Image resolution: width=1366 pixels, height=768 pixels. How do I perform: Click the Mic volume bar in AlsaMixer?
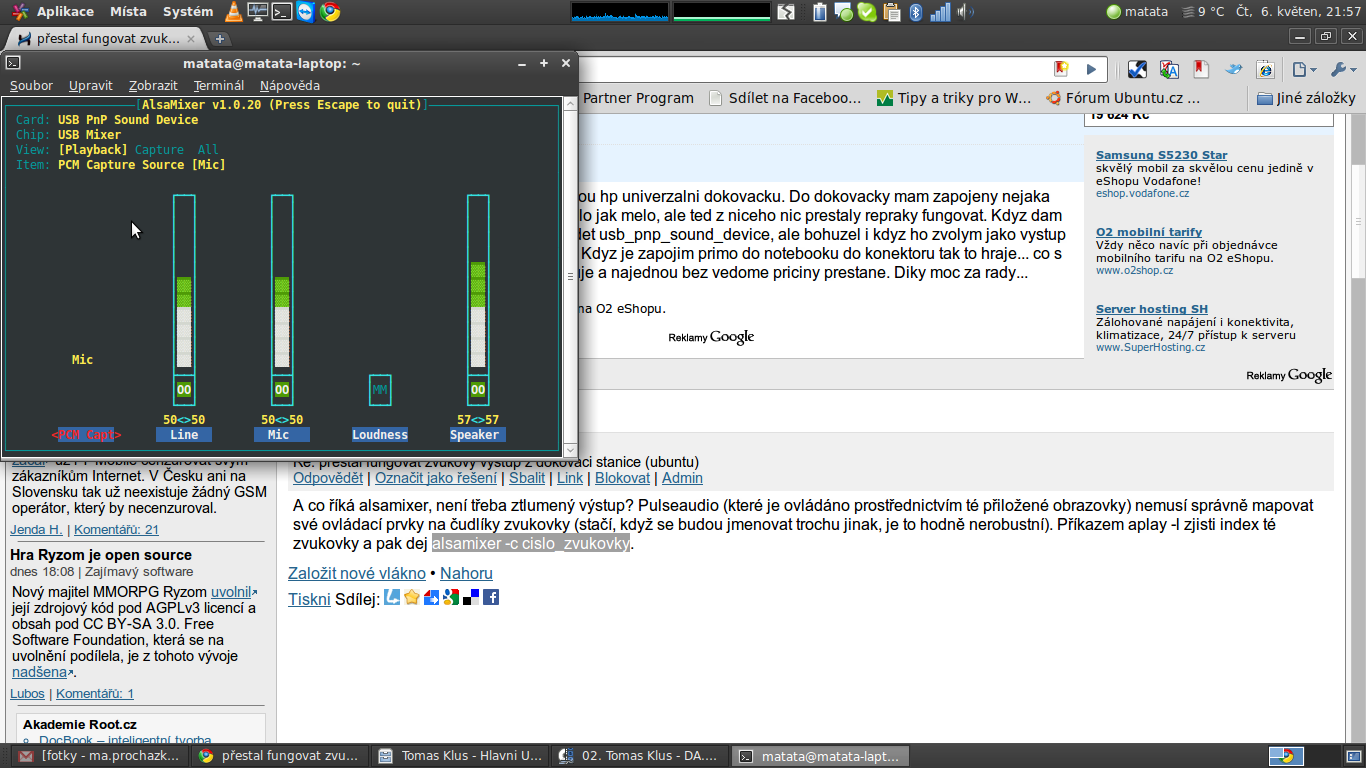282,283
